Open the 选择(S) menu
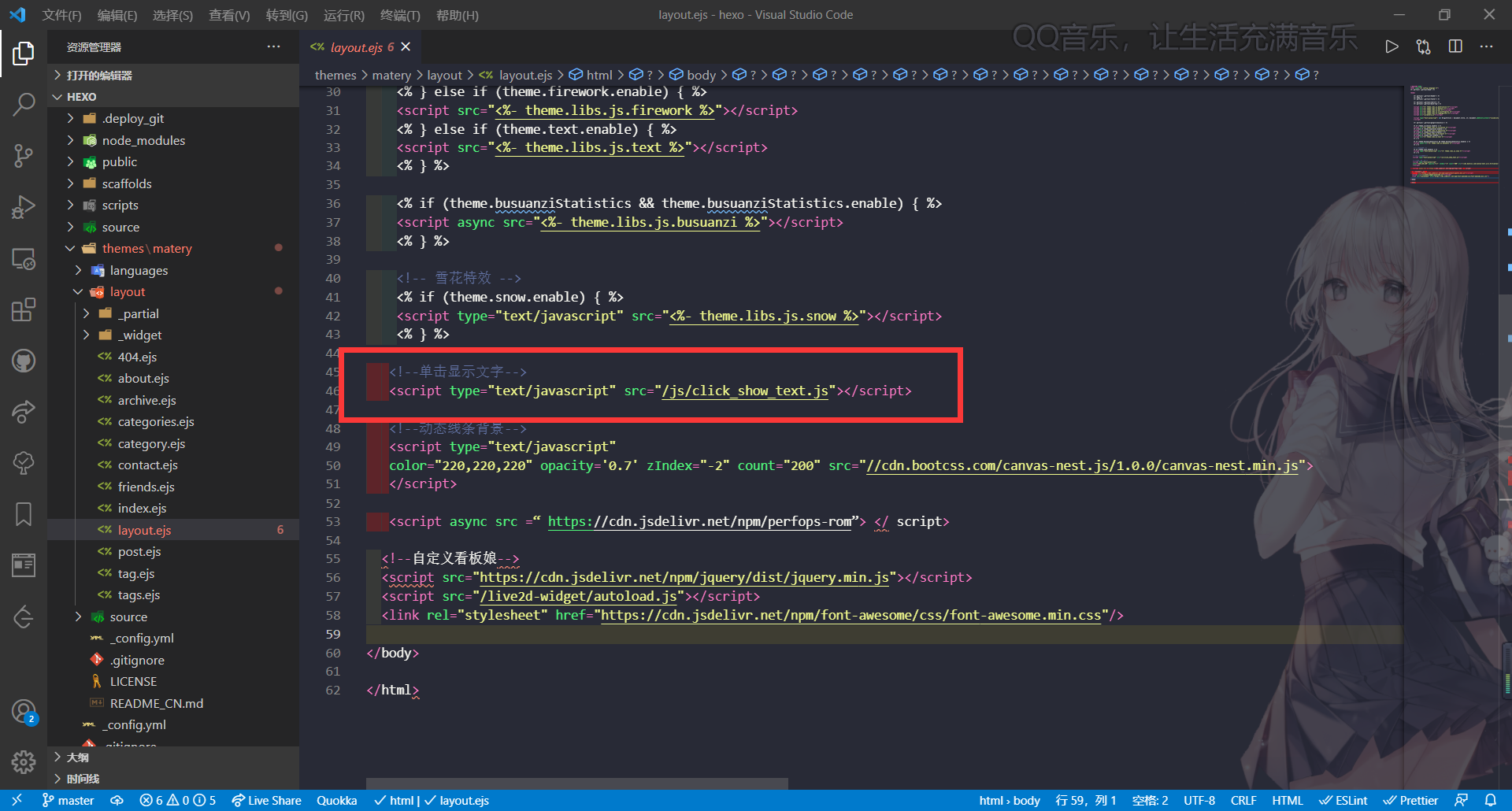Screen dimensions: 1512x811 click(172, 15)
